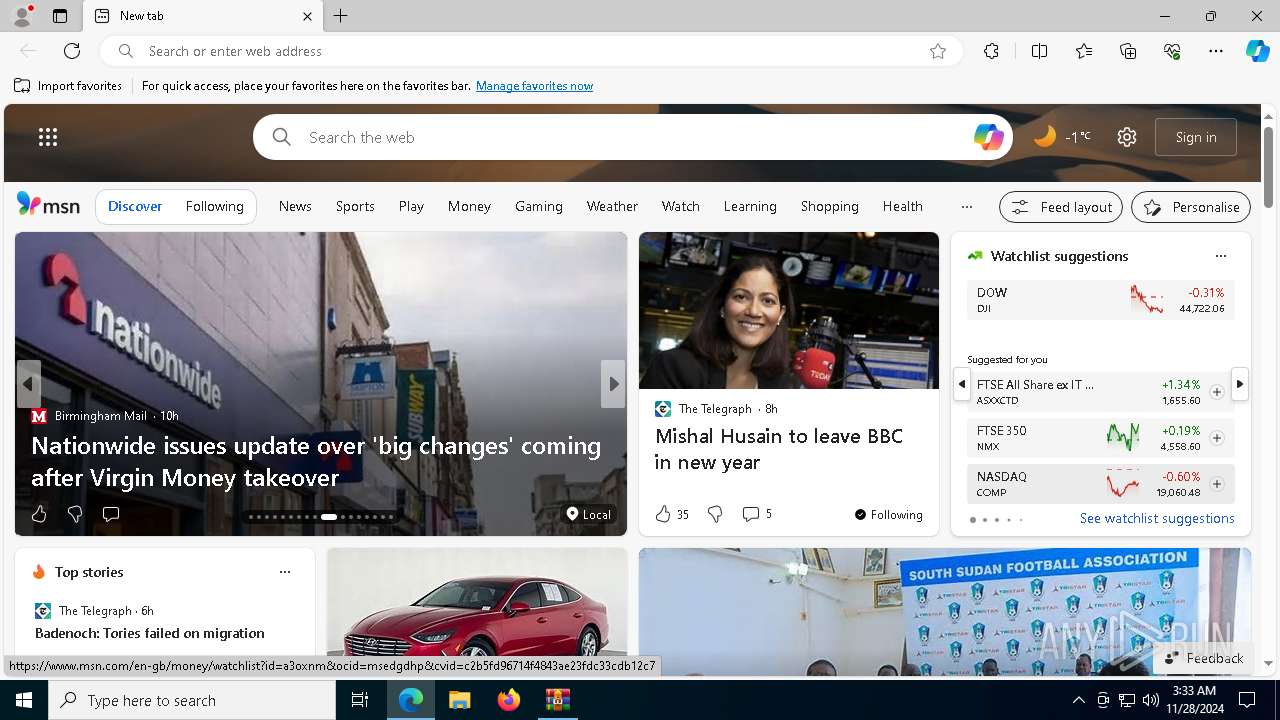Open Browser essentials heart icon
Viewport: 1280px width, 720px height.
coord(1172,51)
